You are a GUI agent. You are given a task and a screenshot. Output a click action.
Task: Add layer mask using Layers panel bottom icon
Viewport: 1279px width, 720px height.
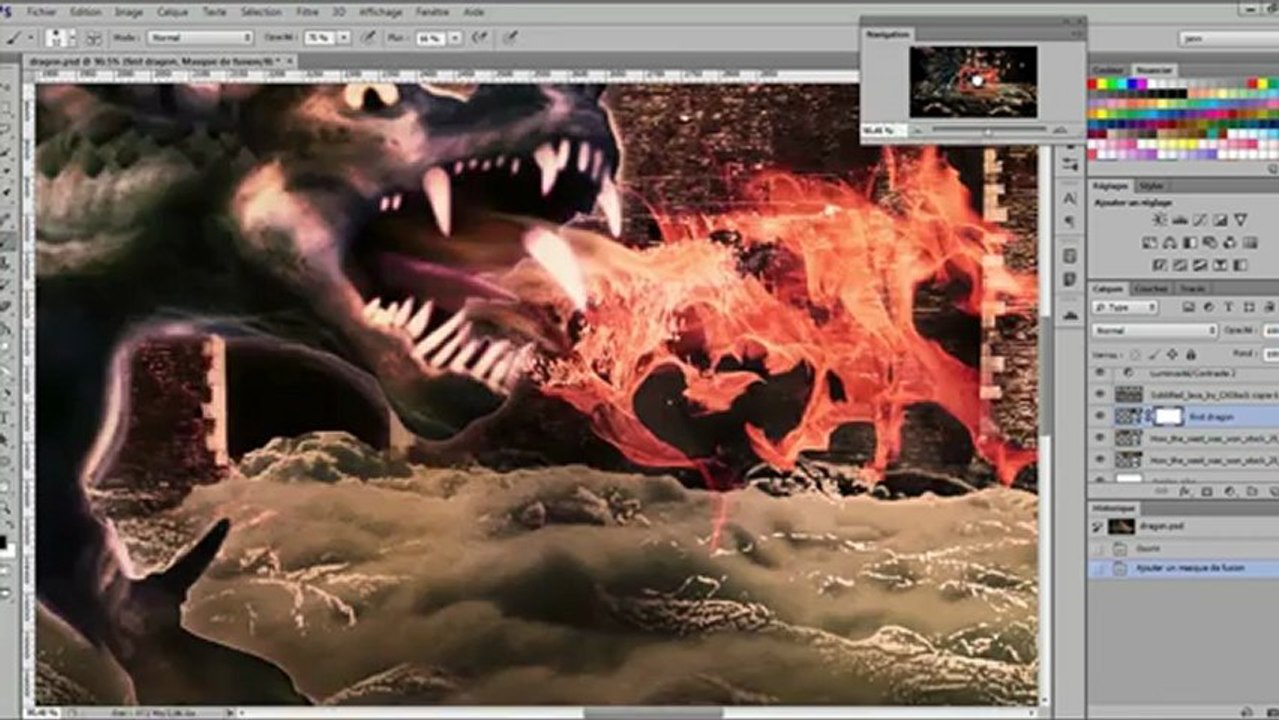(x=1207, y=491)
